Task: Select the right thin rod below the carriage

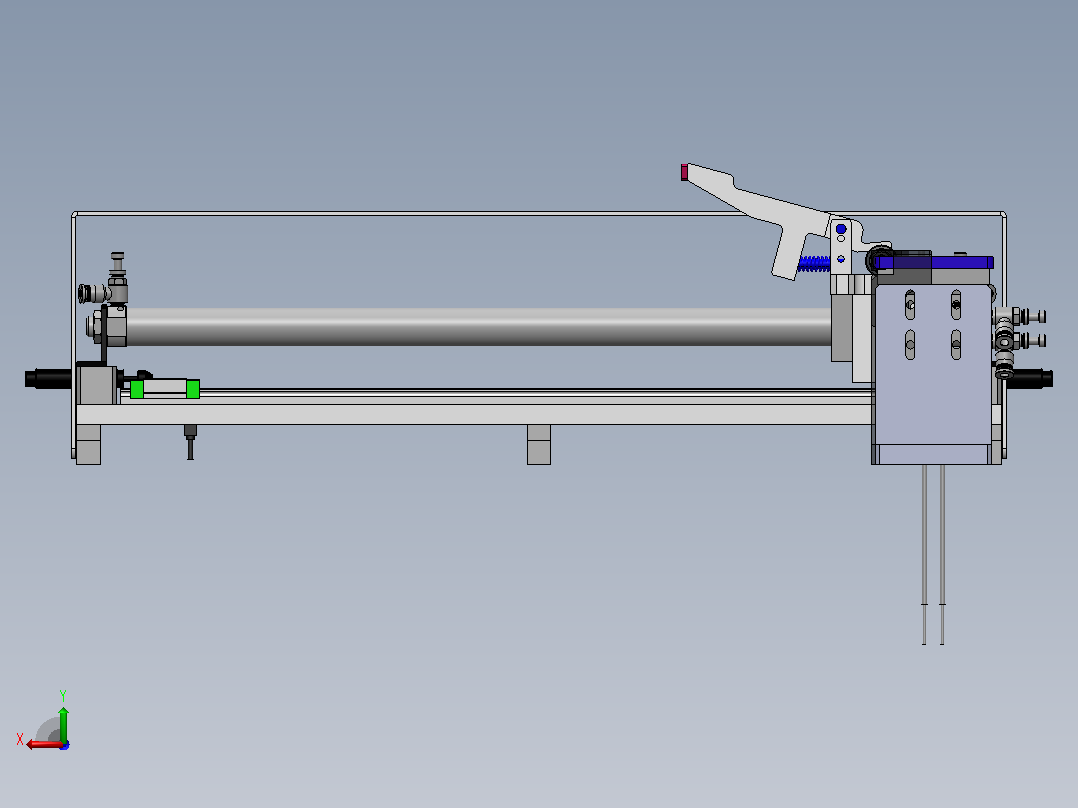Action: (x=943, y=554)
